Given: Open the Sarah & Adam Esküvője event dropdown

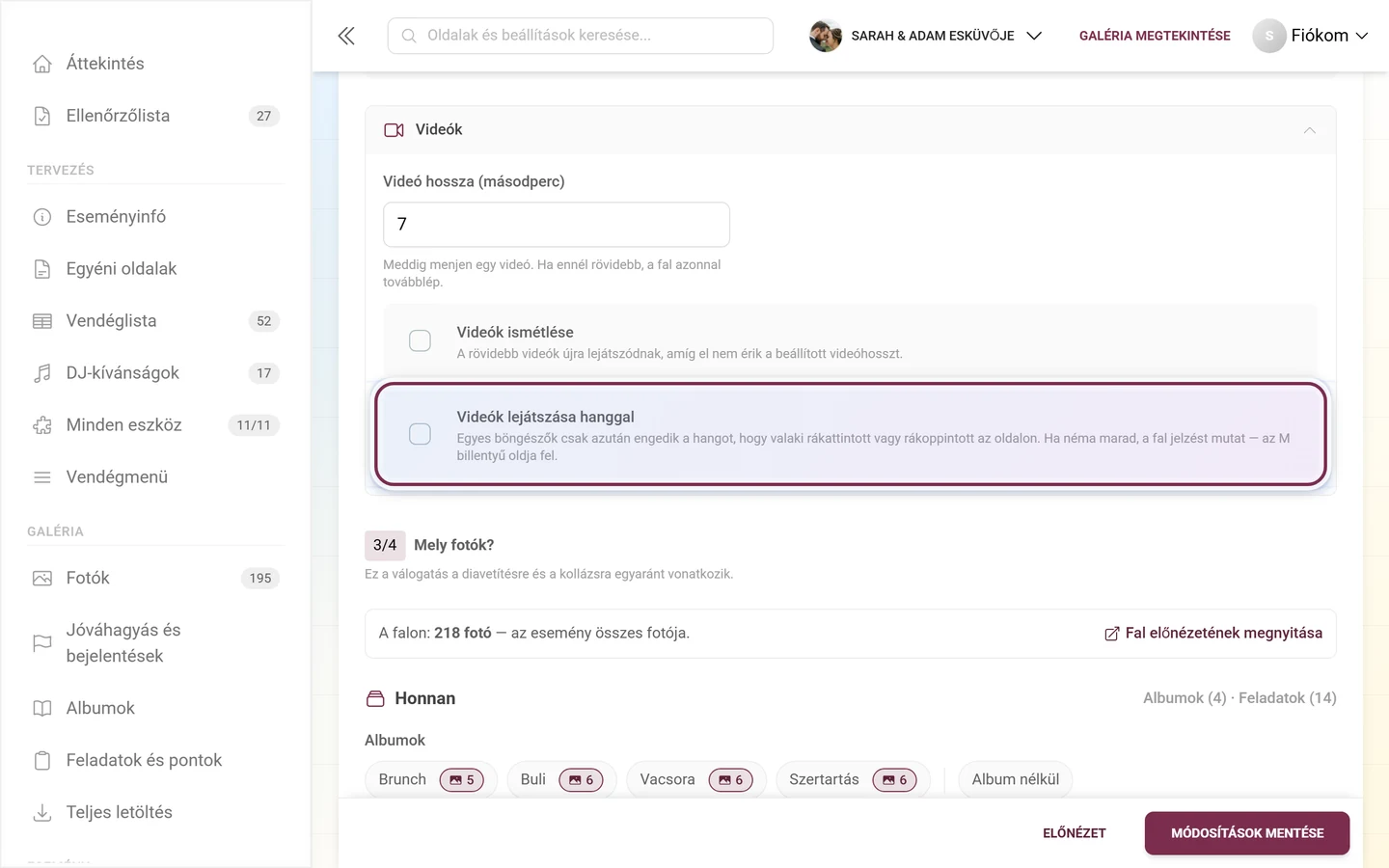Looking at the screenshot, I should point(926,36).
